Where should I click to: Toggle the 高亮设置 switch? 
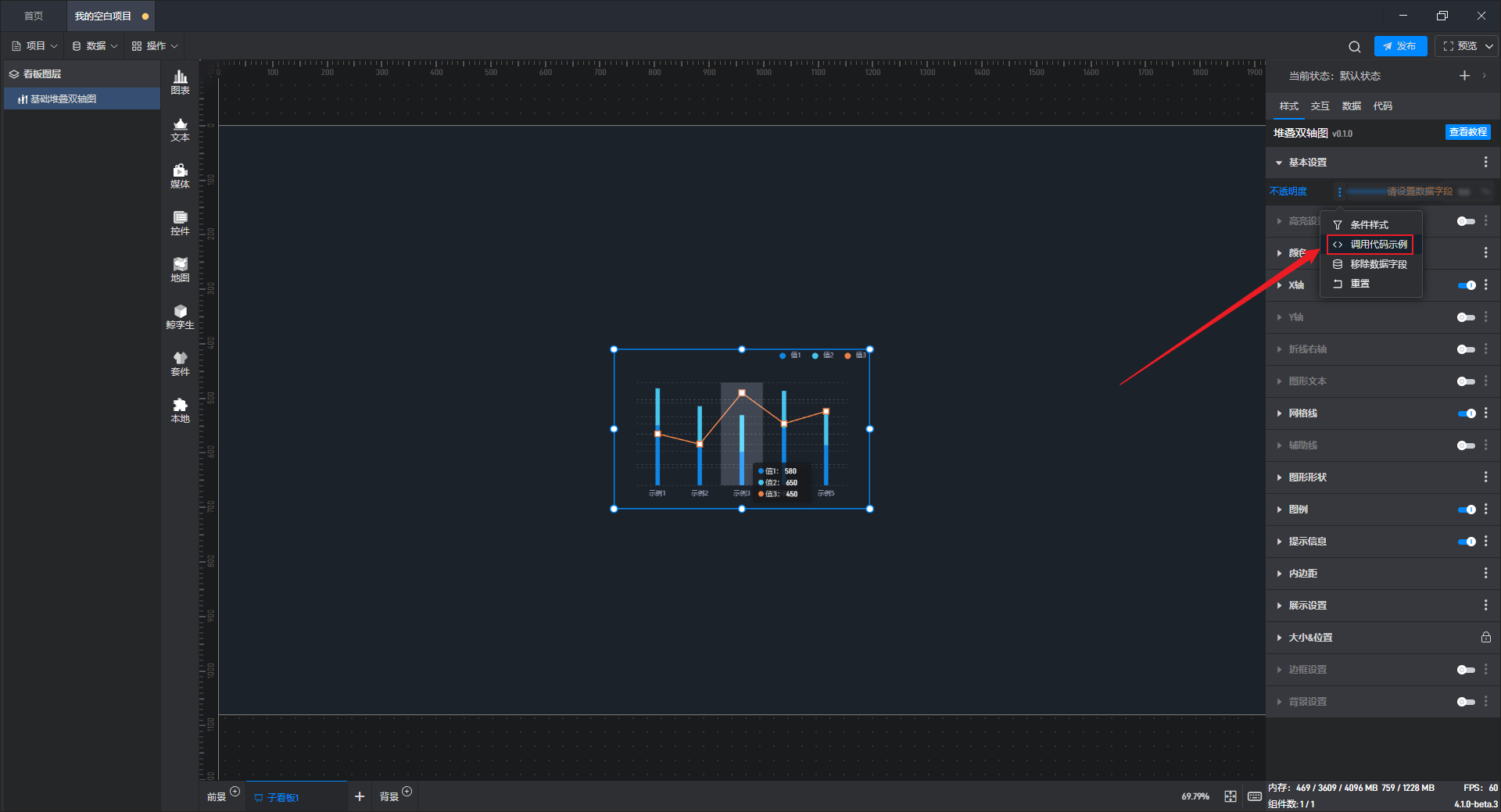pos(1466,221)
